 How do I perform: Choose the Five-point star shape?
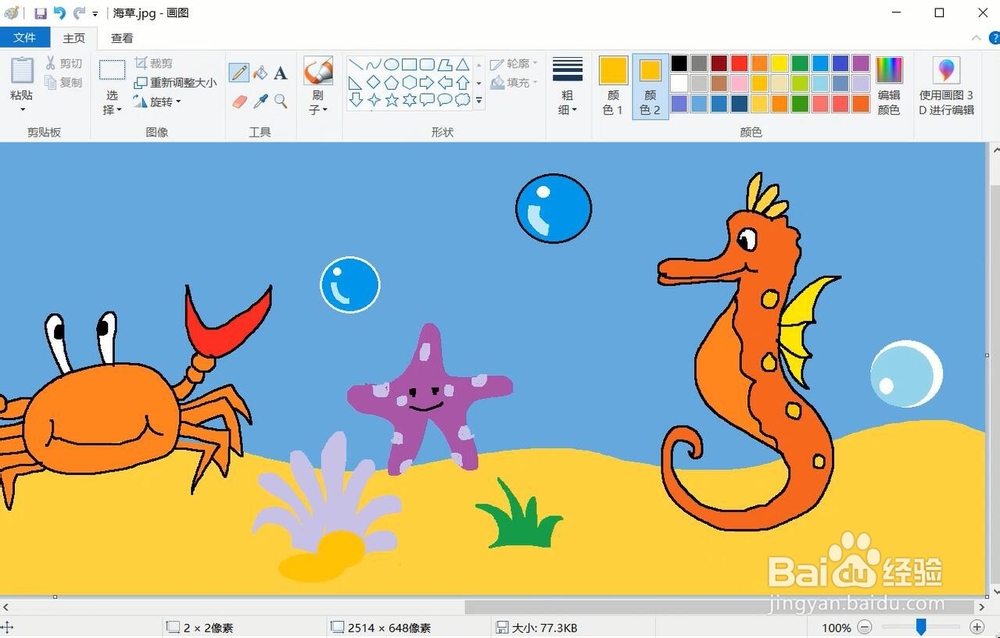pos(392,100)
